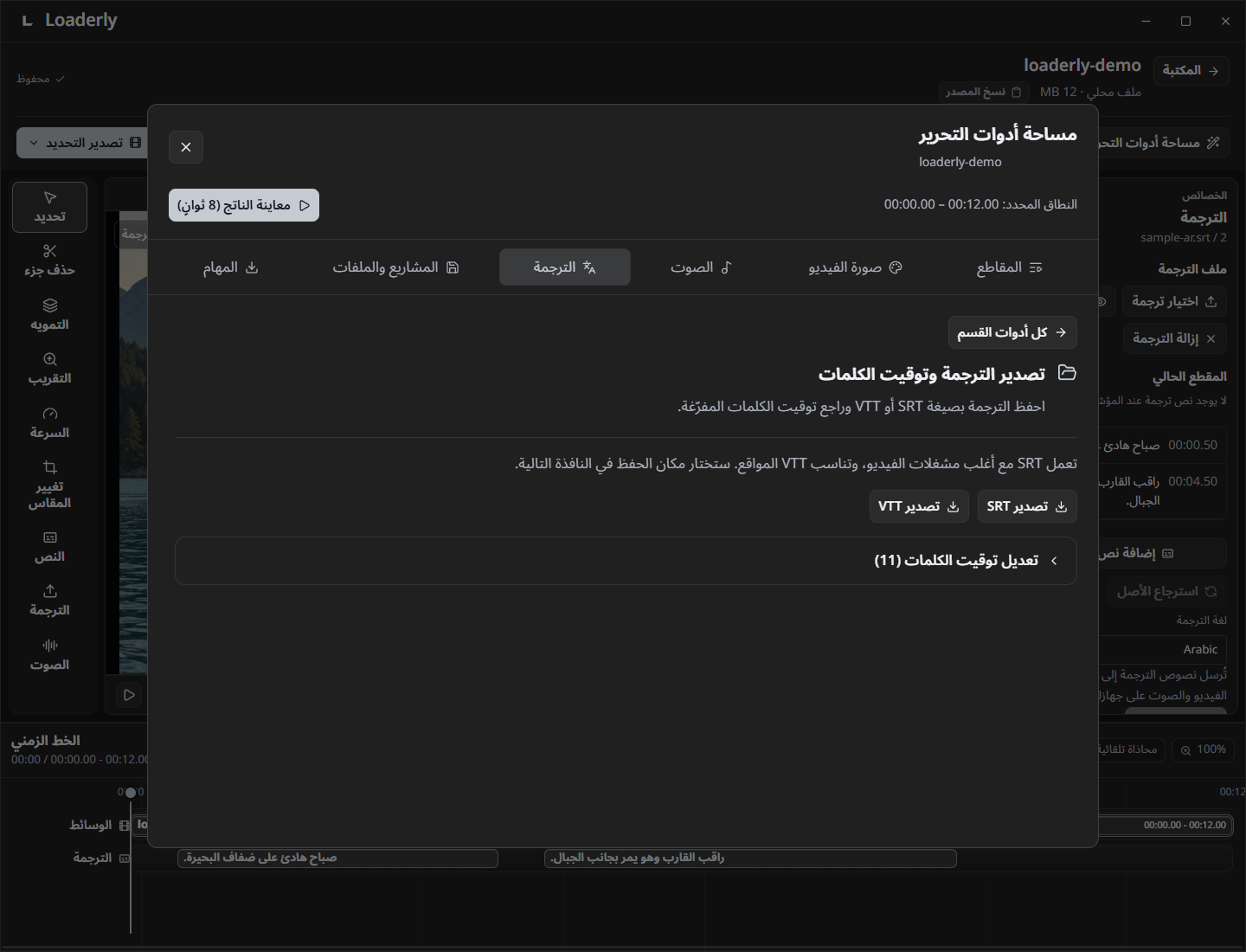Open the الترجمة tool in sidebar
The image size is (1246, 952).
[49, 601]
